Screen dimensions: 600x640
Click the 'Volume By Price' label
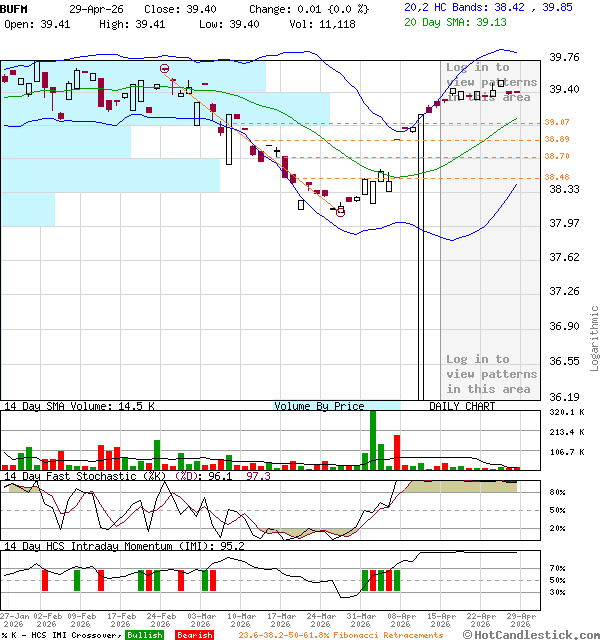pyautogui.click(x=320, y=407)
